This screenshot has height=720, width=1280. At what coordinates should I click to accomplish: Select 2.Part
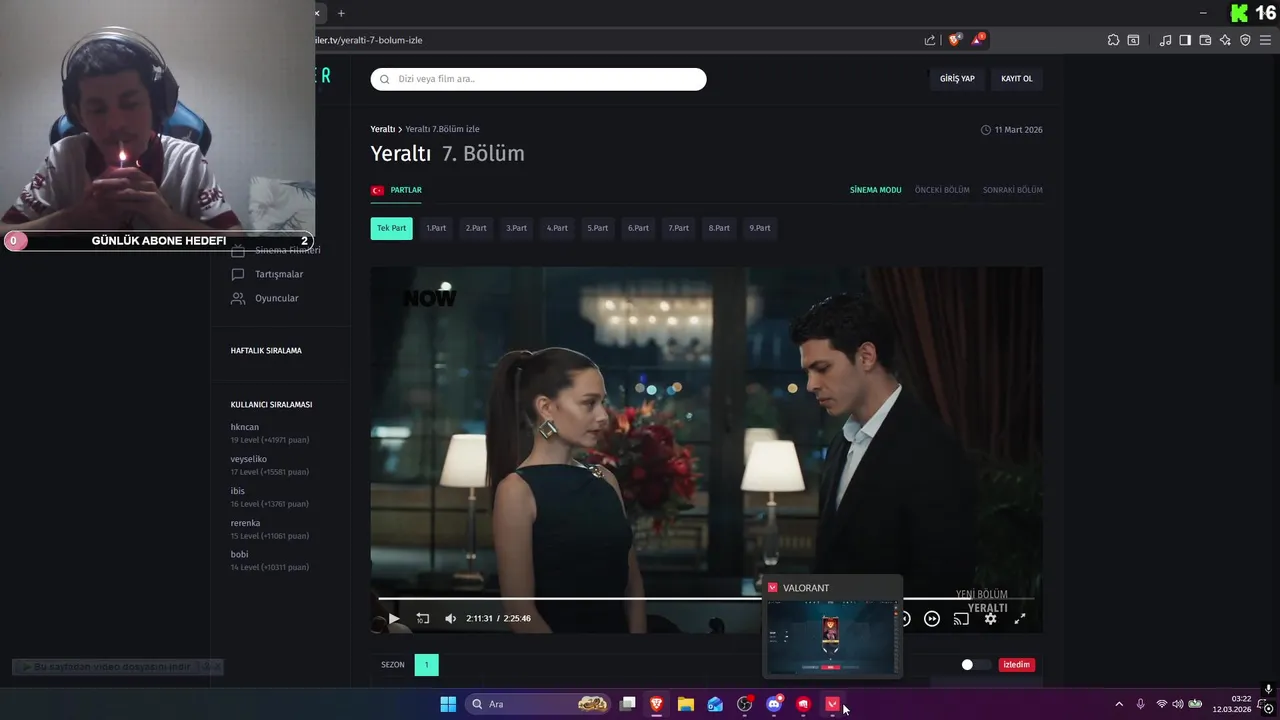click(x=476, y=228)
